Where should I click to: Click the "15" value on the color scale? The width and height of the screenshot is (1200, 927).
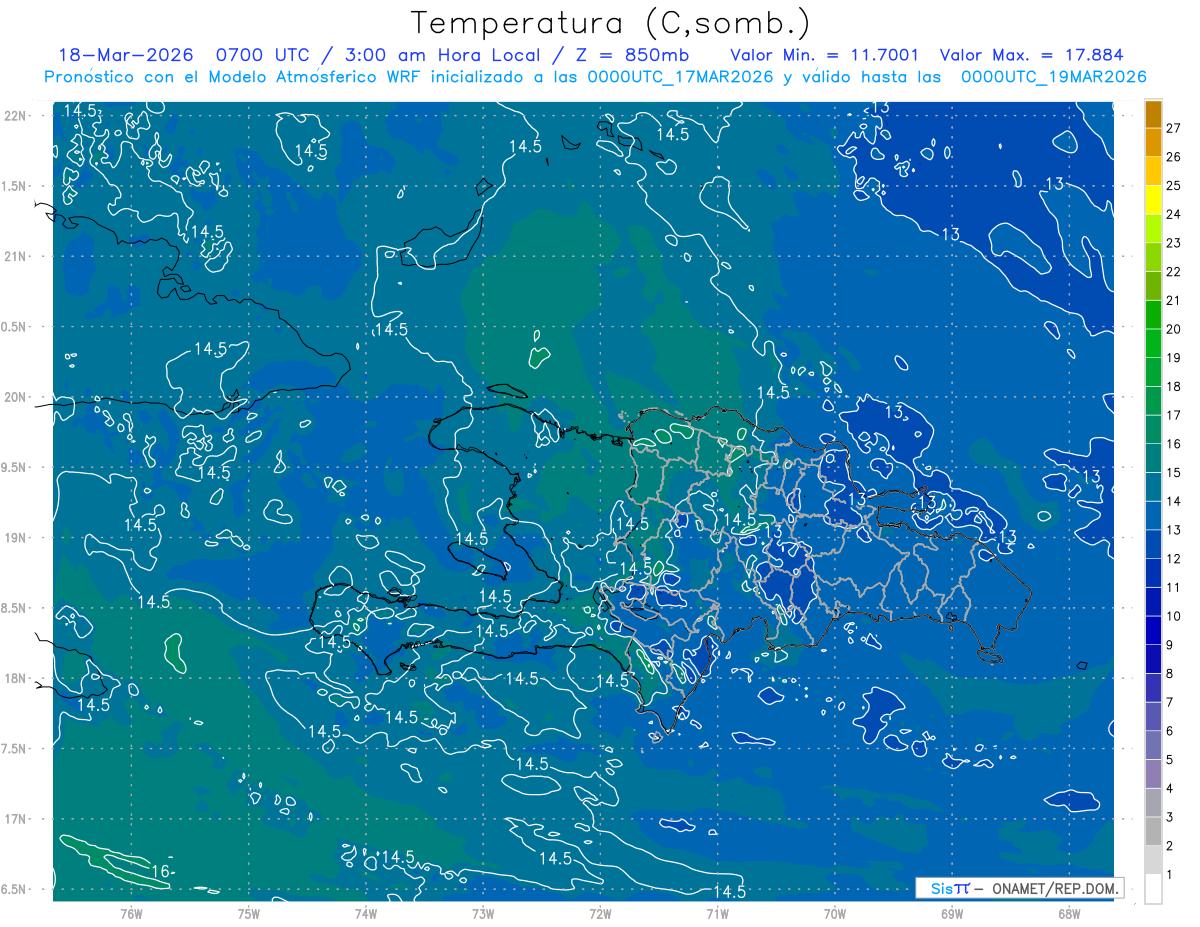(1173, 472)
